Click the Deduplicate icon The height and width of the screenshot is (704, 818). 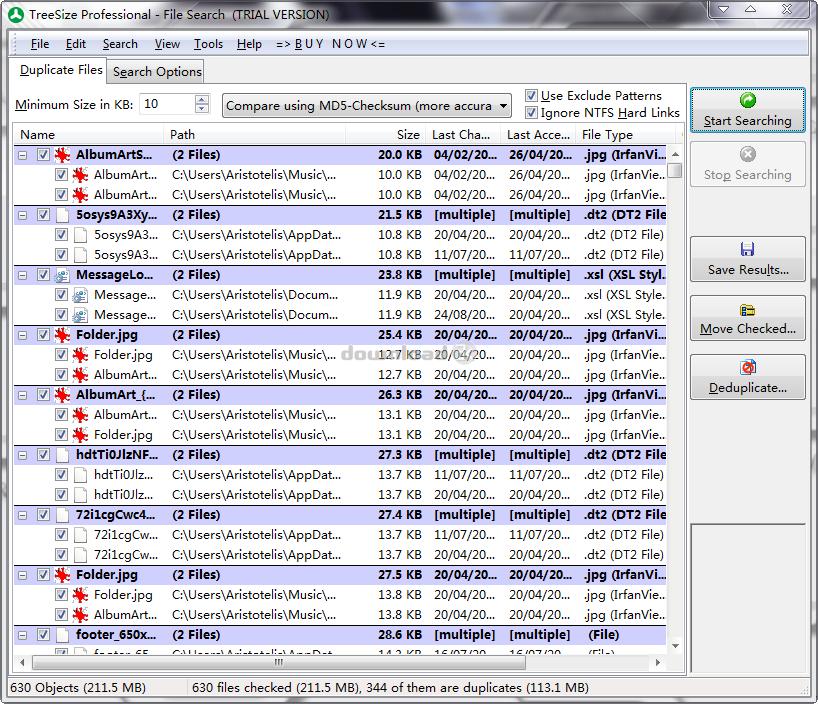(747, 366)
